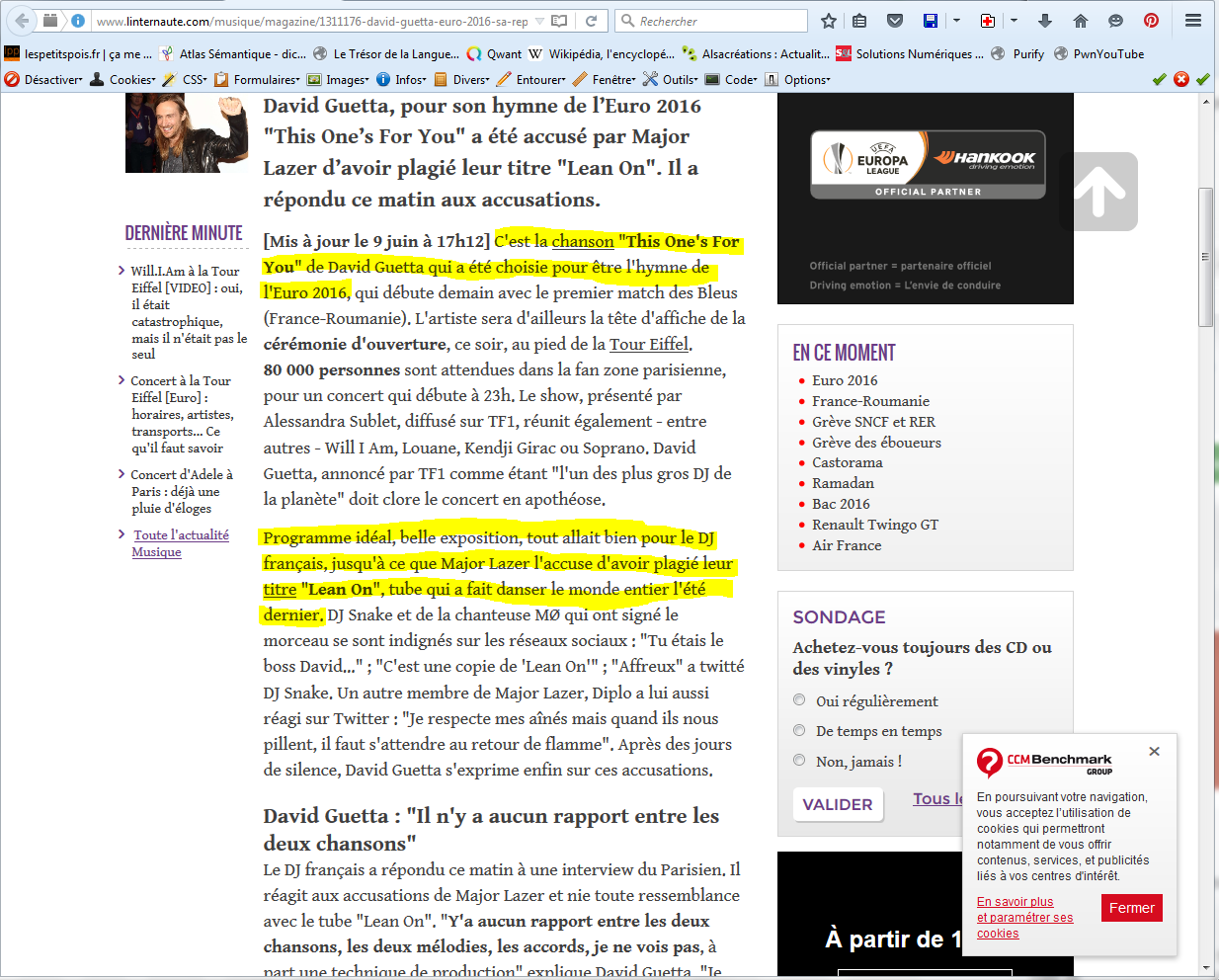
Task: Open the CSS developer menu
Action: coord(185,79)
